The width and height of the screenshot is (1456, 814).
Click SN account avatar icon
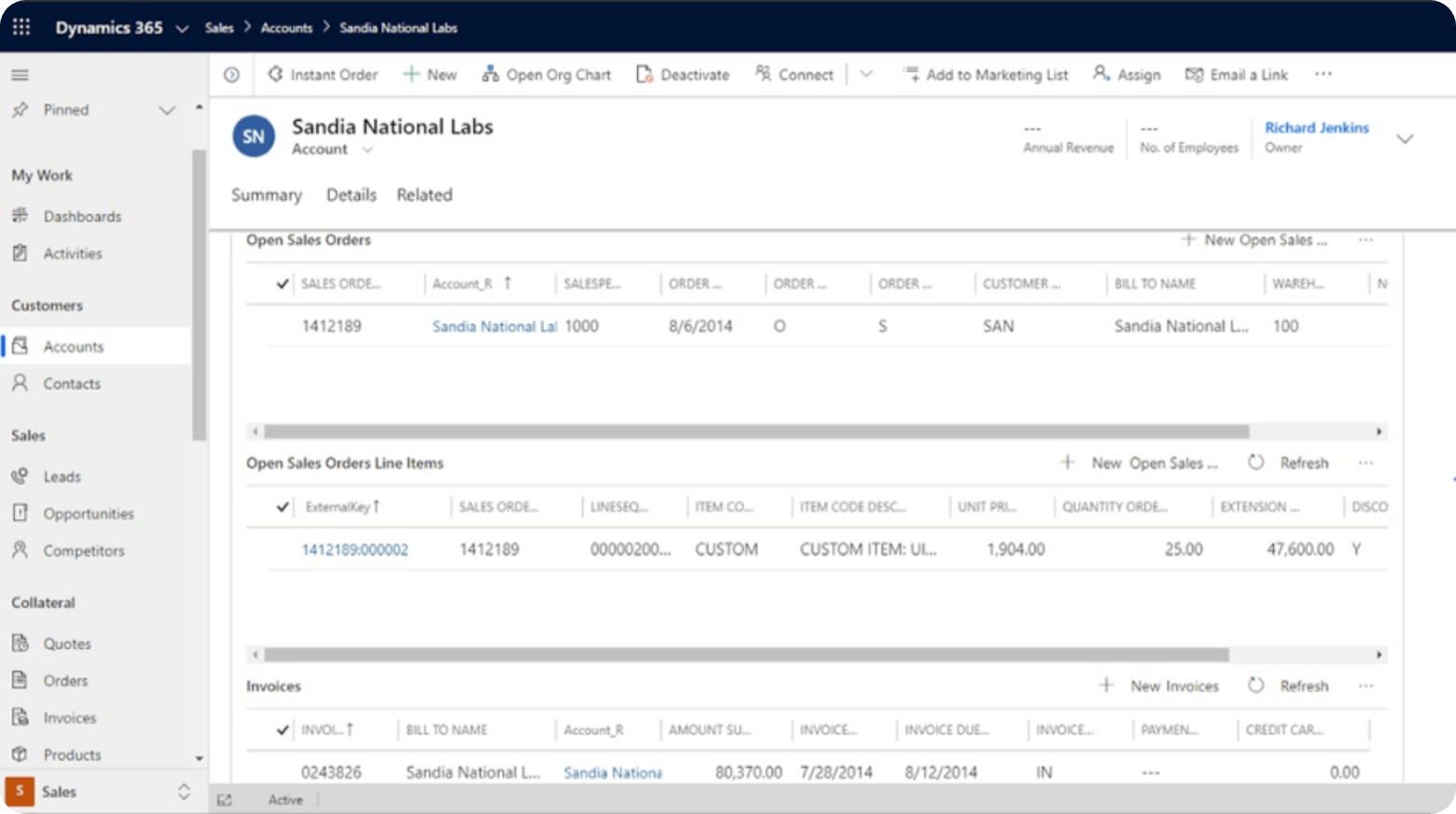pyautogui.click(x=254, y=137)
